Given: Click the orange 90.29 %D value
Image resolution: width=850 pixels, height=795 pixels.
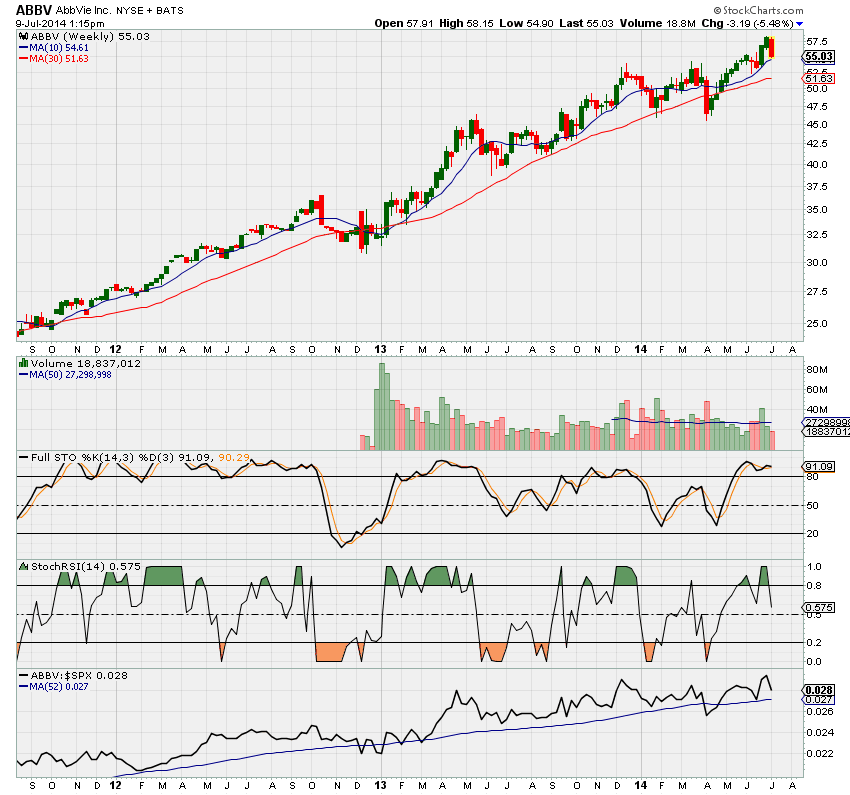Looking at the screenshot, I should pos(234,457).
